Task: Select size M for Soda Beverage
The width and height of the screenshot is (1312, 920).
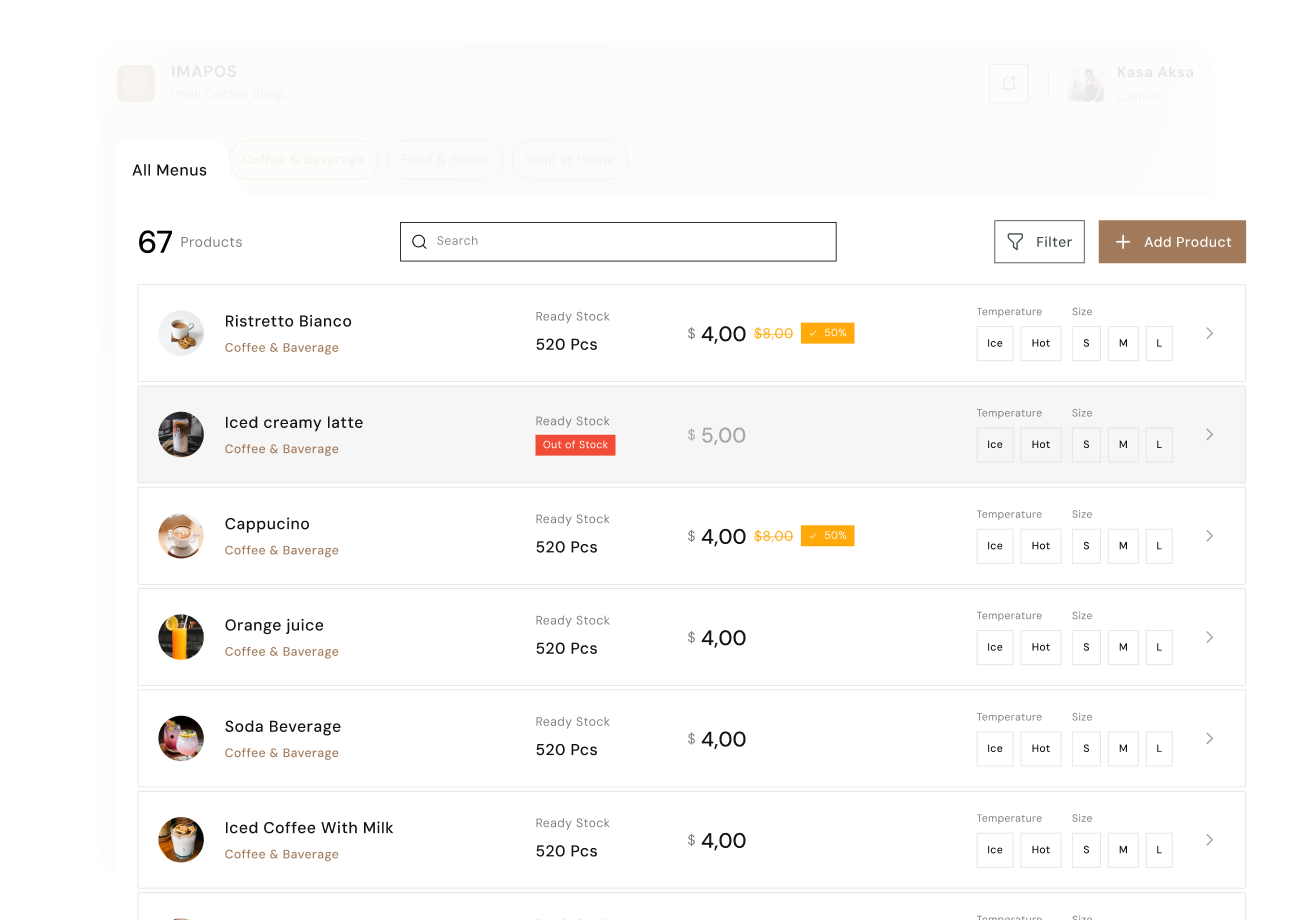Action: (x=1122, y=748)
